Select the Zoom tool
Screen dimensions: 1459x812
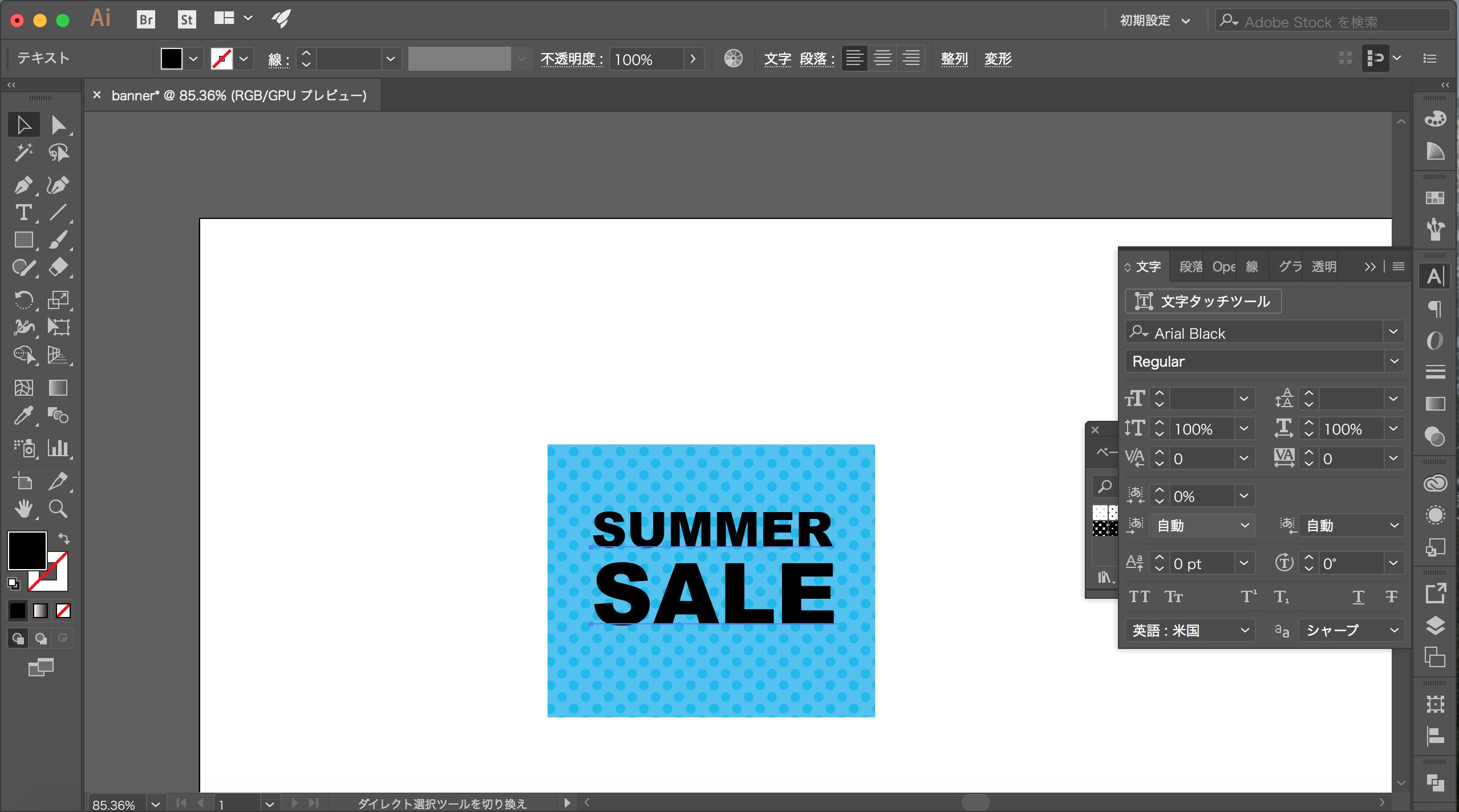click(x=58, y=509)
